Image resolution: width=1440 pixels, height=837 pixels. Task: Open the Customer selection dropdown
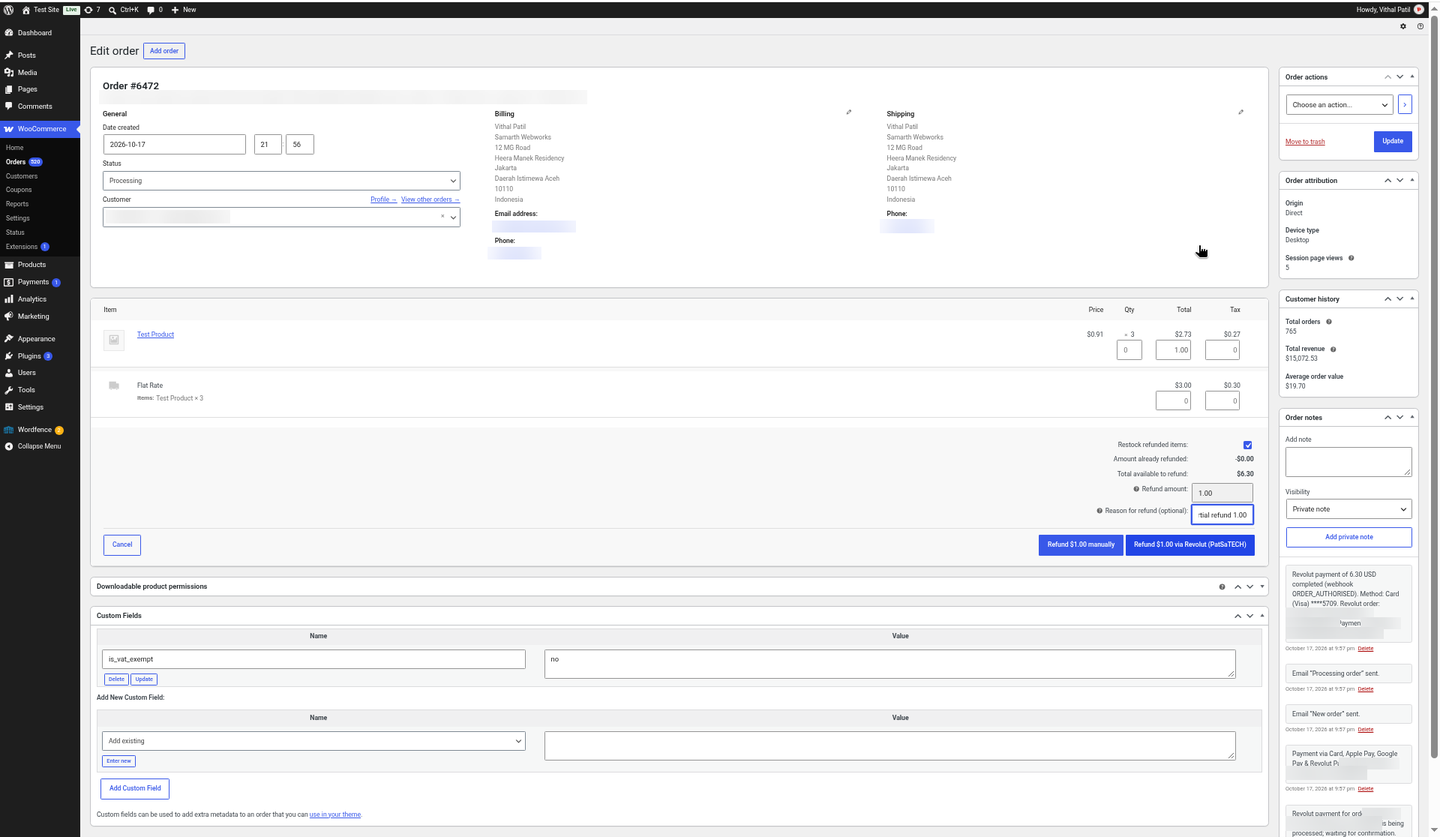coord(281,217)
